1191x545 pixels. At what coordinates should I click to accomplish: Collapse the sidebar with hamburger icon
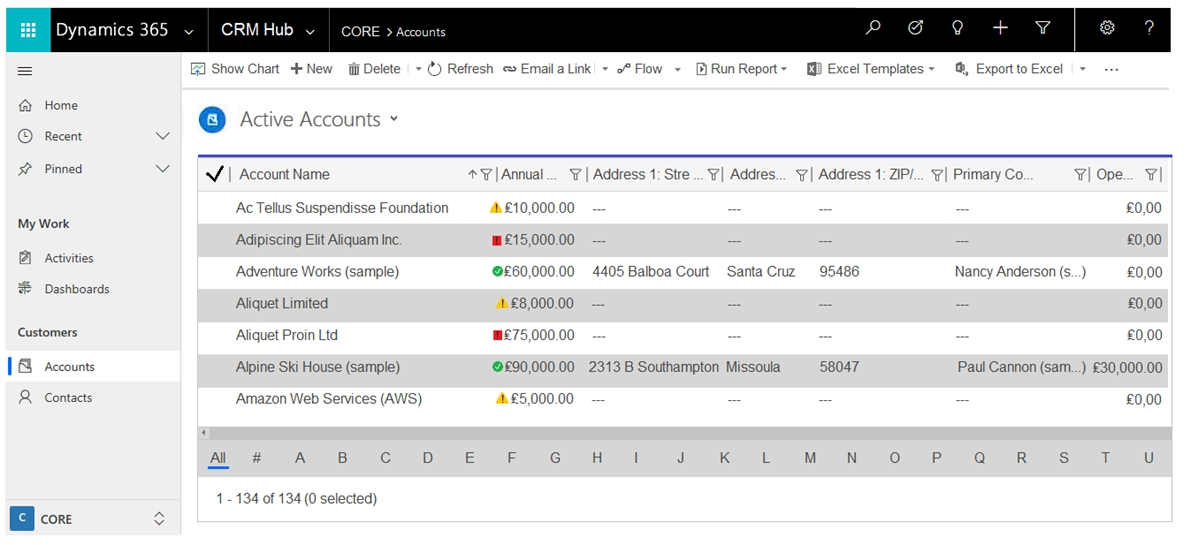[25, 71]
